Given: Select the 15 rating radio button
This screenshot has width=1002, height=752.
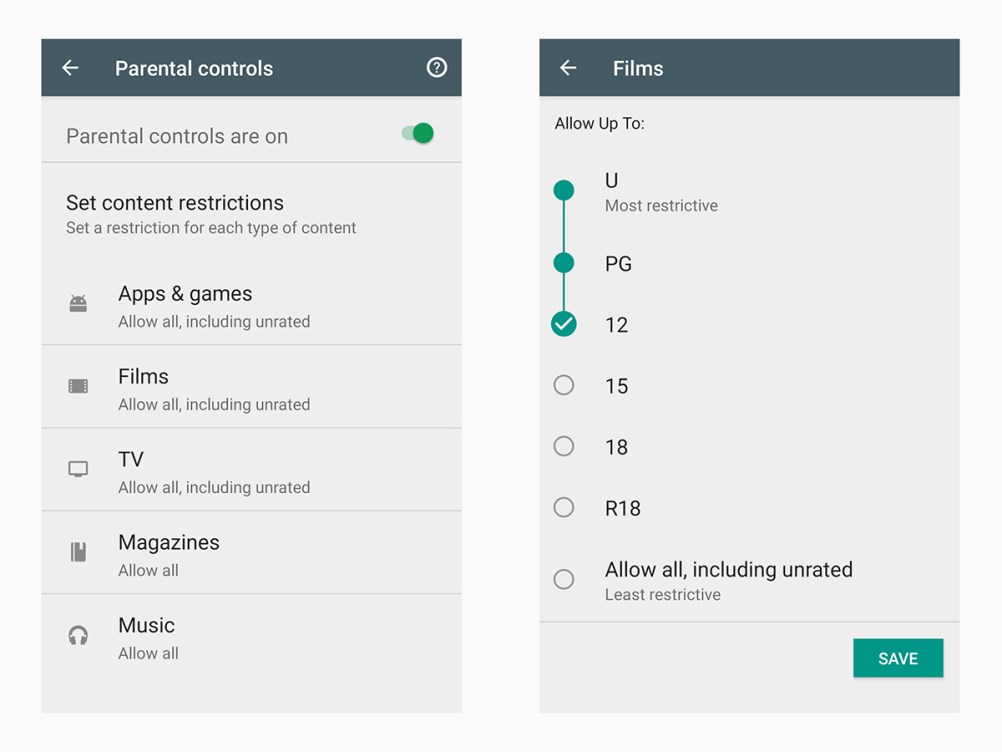Looking at the screenshot, I should coord(563,385).
